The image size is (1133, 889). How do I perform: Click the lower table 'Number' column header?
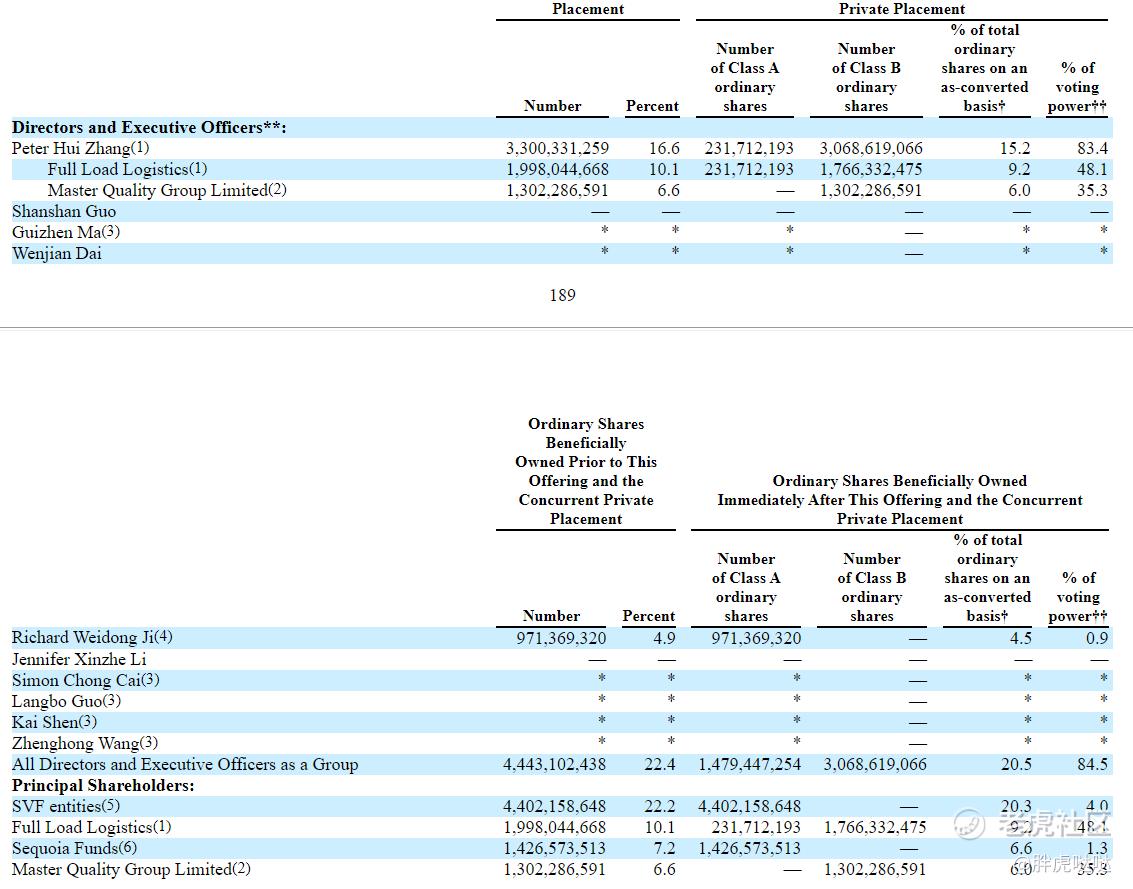coord(551,617)
